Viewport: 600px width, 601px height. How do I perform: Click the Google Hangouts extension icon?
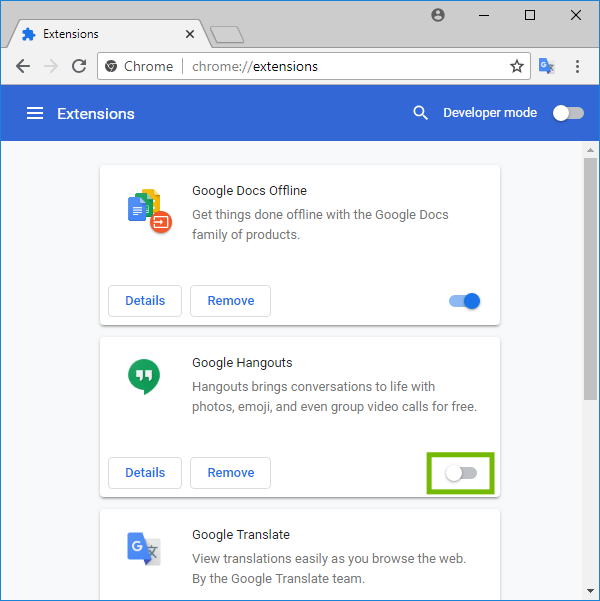(x=144, y=376)
